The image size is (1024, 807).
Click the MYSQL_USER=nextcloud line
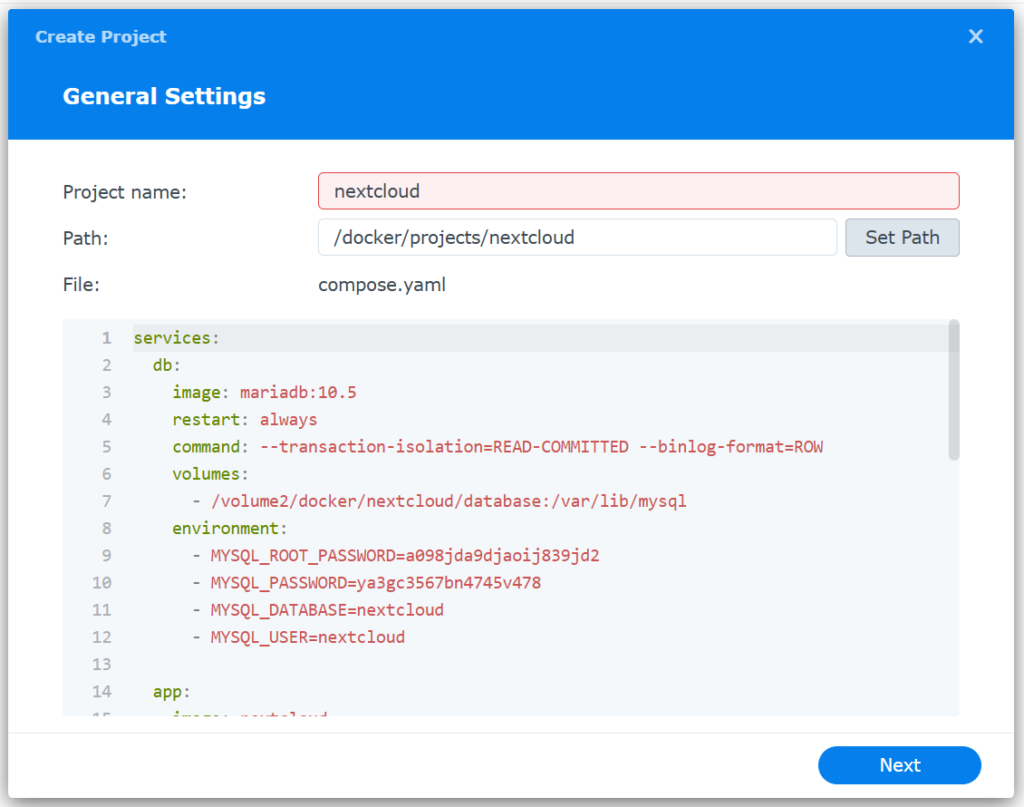pyautogui.click(x=298, y=637)
